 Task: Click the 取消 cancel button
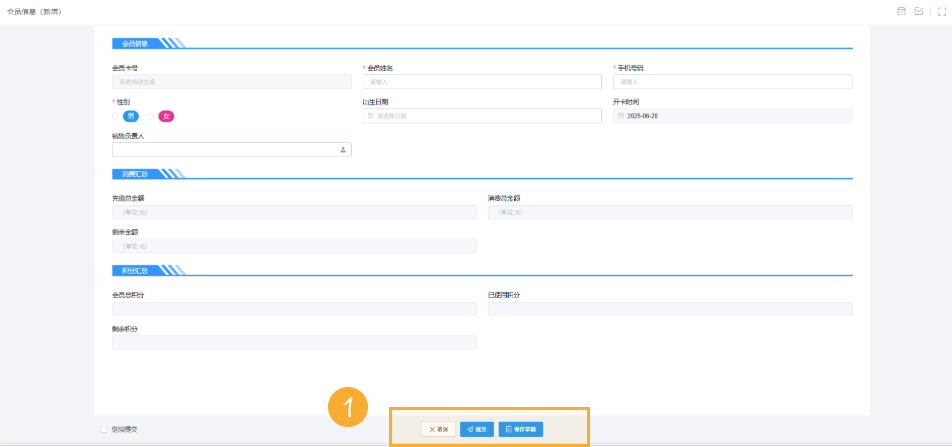pyautogui.click(x=438, y=429)
